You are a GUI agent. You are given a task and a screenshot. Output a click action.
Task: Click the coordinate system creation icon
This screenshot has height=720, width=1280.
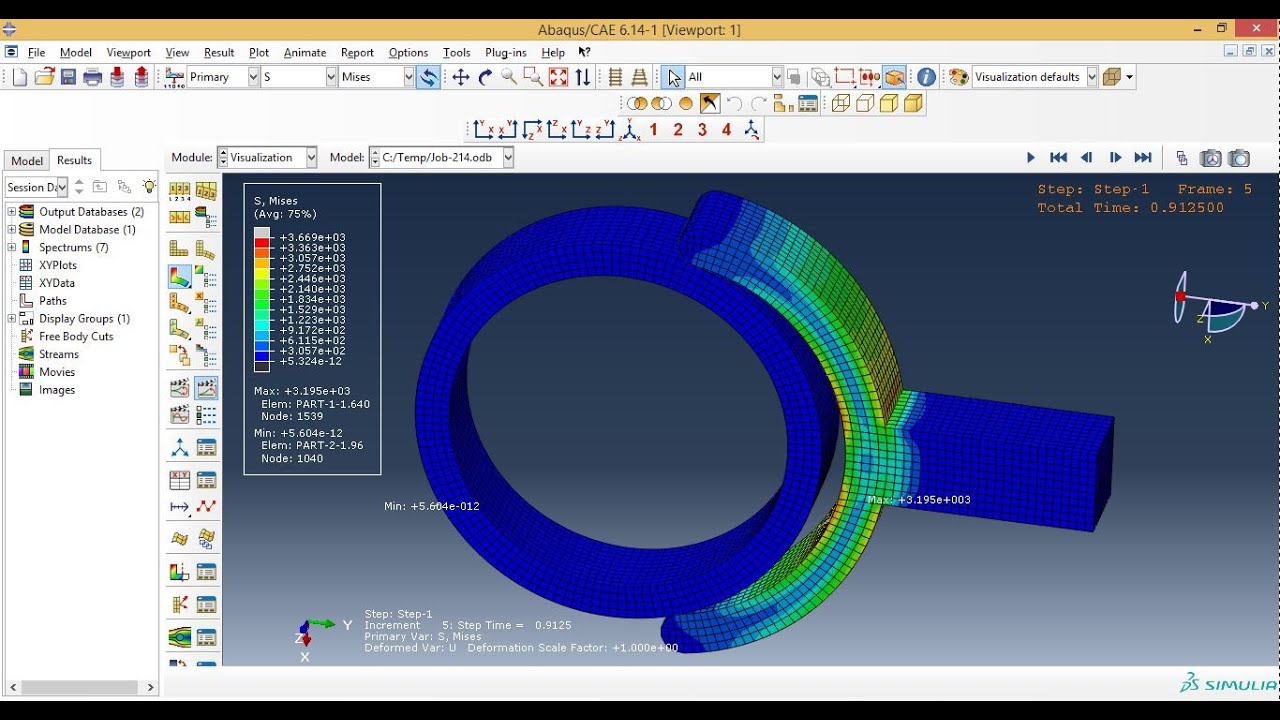click(180, 447)
